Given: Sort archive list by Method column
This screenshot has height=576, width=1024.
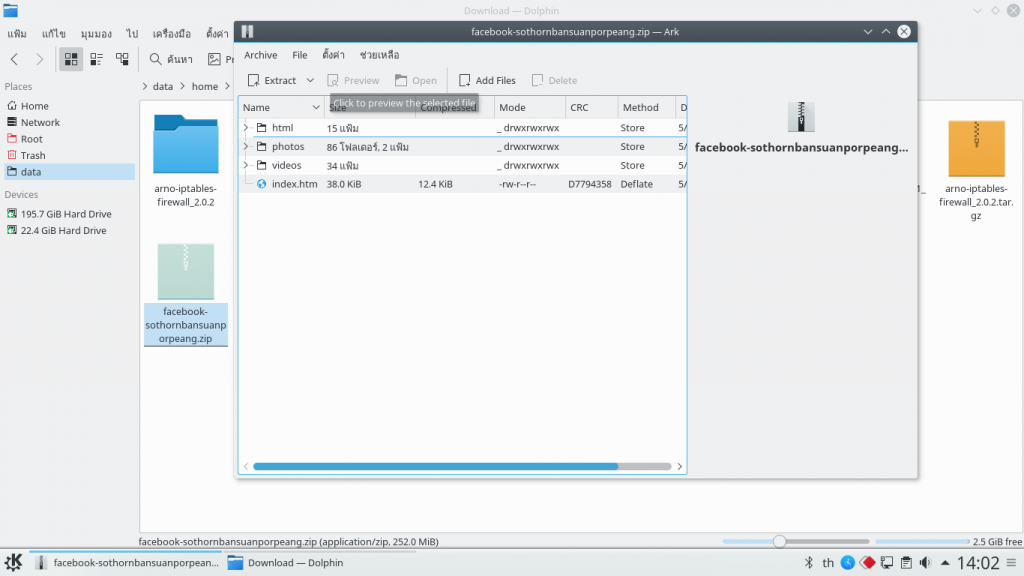Looking at the screenshot, I should 647,107.
